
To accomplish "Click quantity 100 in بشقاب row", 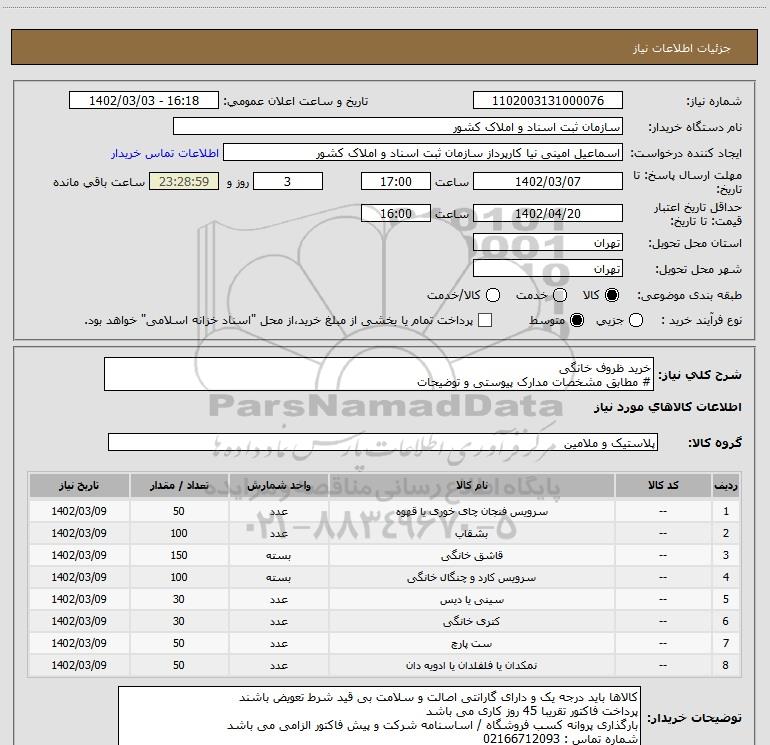I will pos(179,533).
